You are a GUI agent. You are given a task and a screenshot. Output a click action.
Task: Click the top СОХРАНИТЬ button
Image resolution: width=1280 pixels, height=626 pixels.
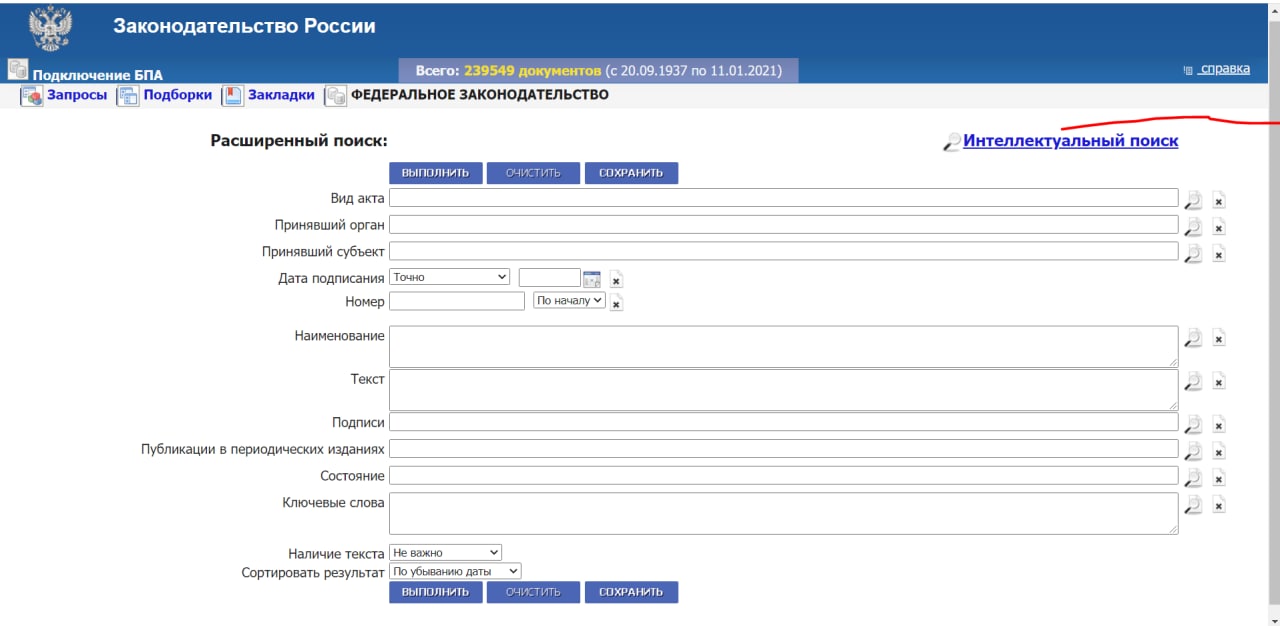click(x=631, y=173)
